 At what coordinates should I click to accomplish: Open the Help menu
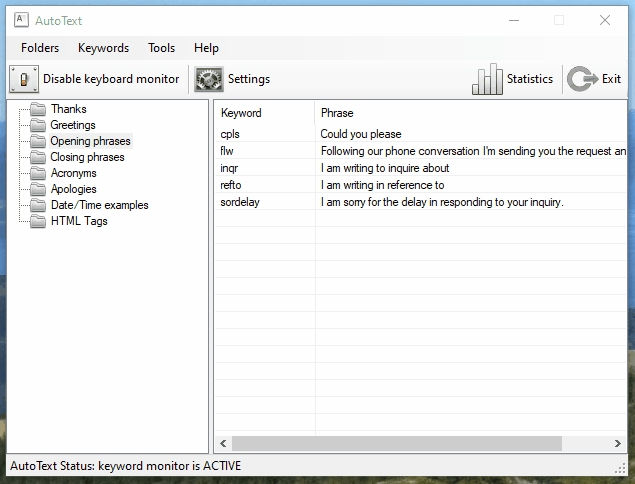pyautogui.click(x=206, y=48)
